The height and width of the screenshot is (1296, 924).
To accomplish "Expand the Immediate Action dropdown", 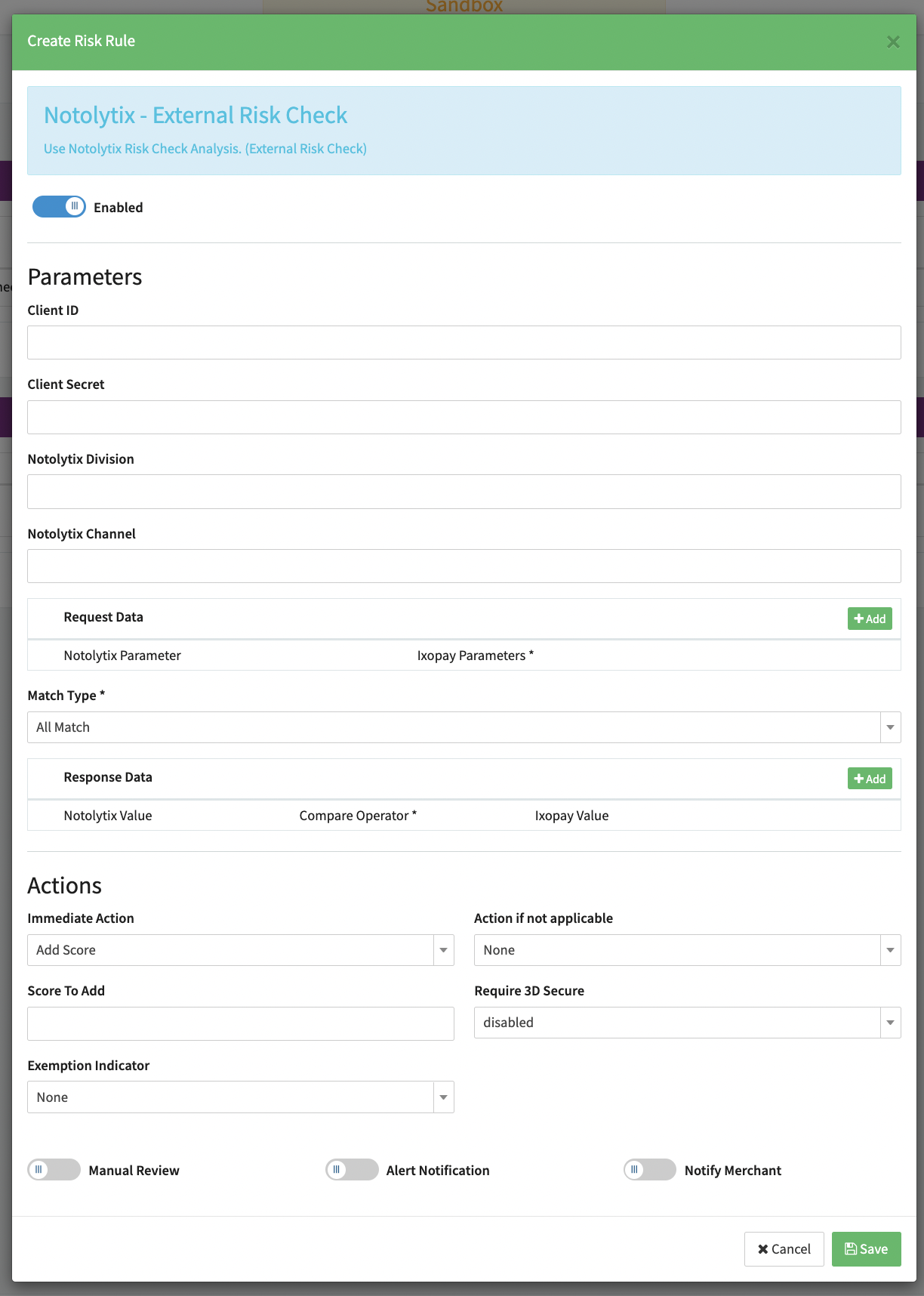I will pyautogui.click(x=240, y=950).
